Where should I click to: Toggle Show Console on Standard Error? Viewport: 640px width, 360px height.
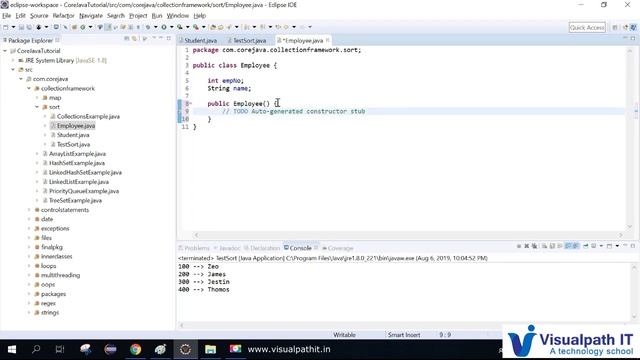coord(576,246)
